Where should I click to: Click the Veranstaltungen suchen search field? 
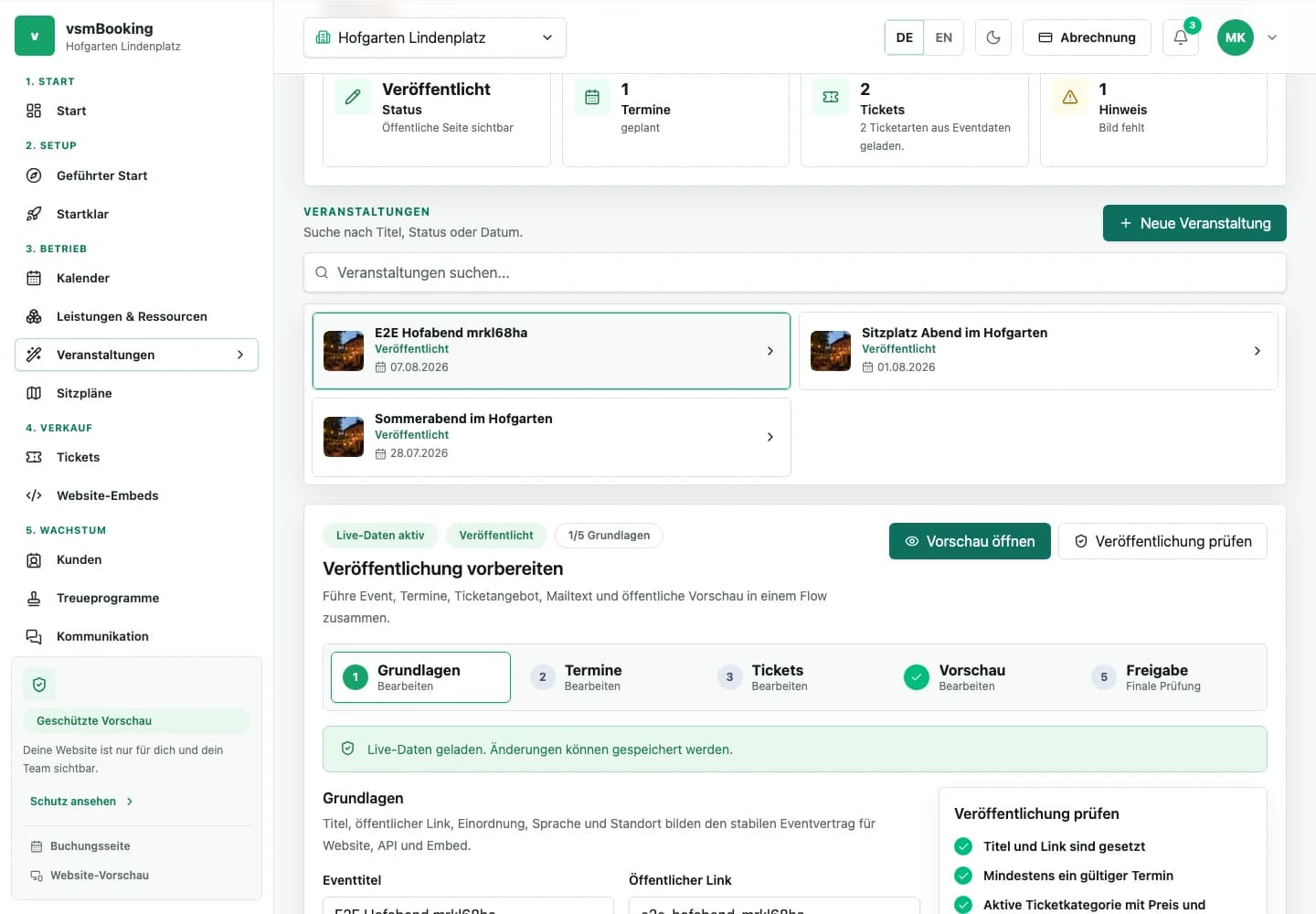795,272
